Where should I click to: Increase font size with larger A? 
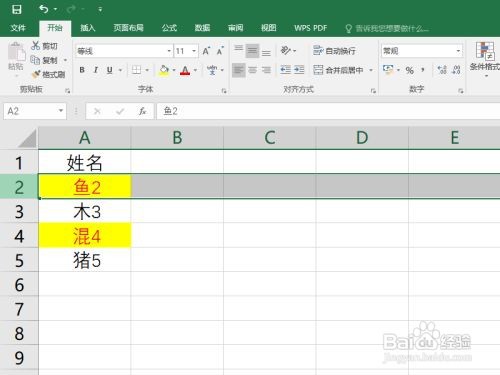tap(206, 51)
